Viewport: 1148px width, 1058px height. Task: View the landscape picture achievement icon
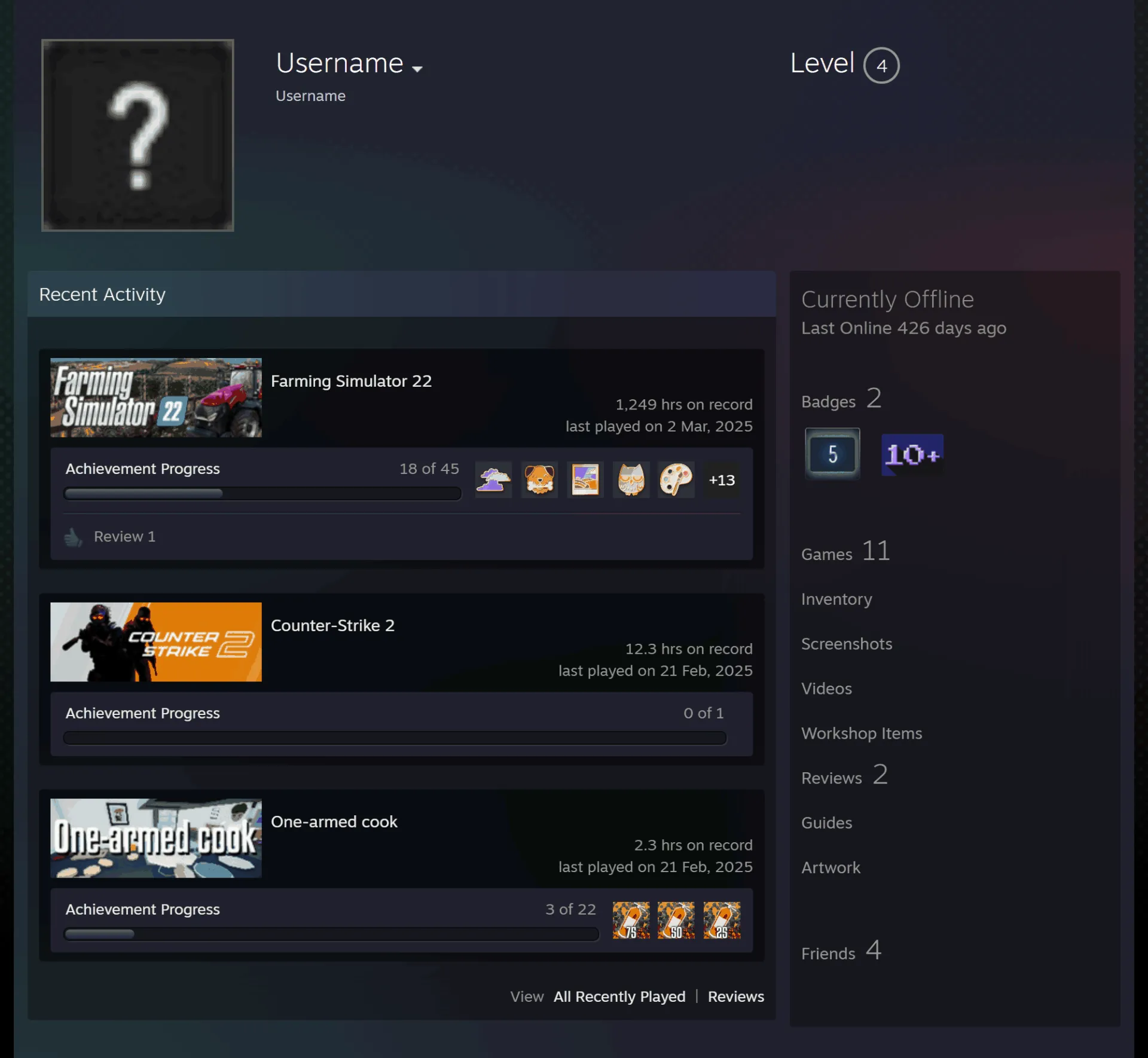(x=585, y=479)
